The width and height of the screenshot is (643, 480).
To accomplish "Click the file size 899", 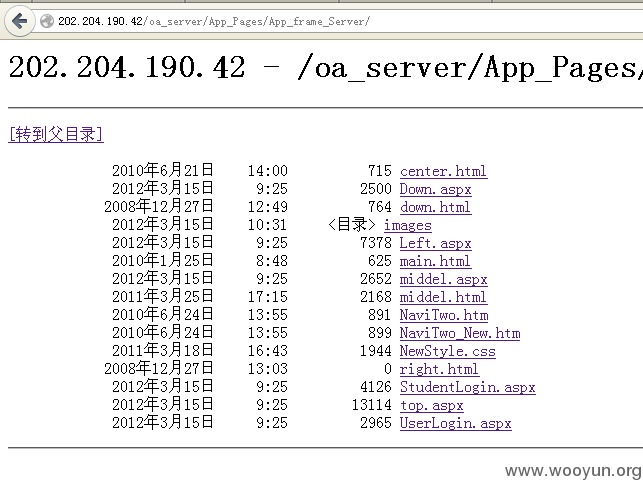I will click(380, 333).
